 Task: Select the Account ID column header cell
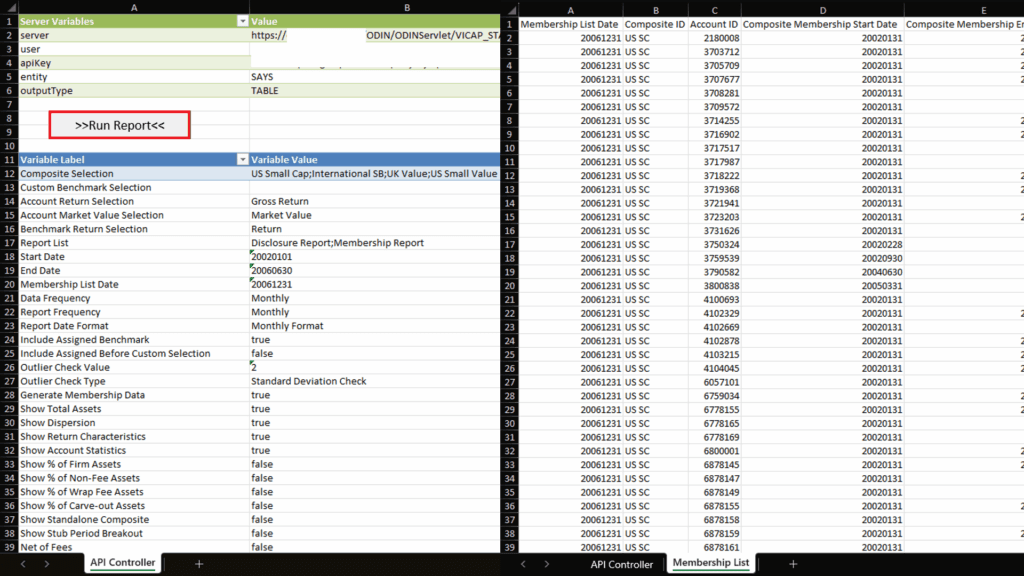tap(714, 24)
